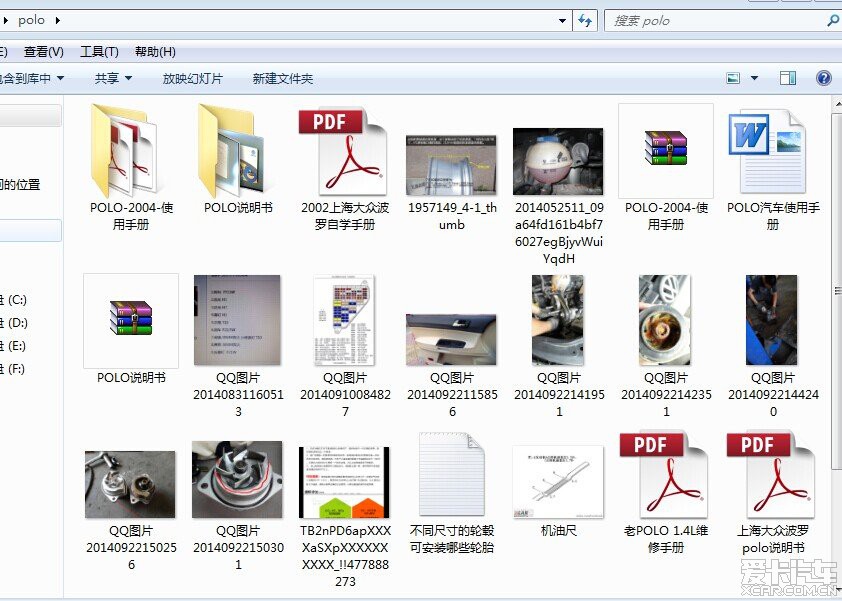Click the file list scrollbar up arrow

[837, 104]
